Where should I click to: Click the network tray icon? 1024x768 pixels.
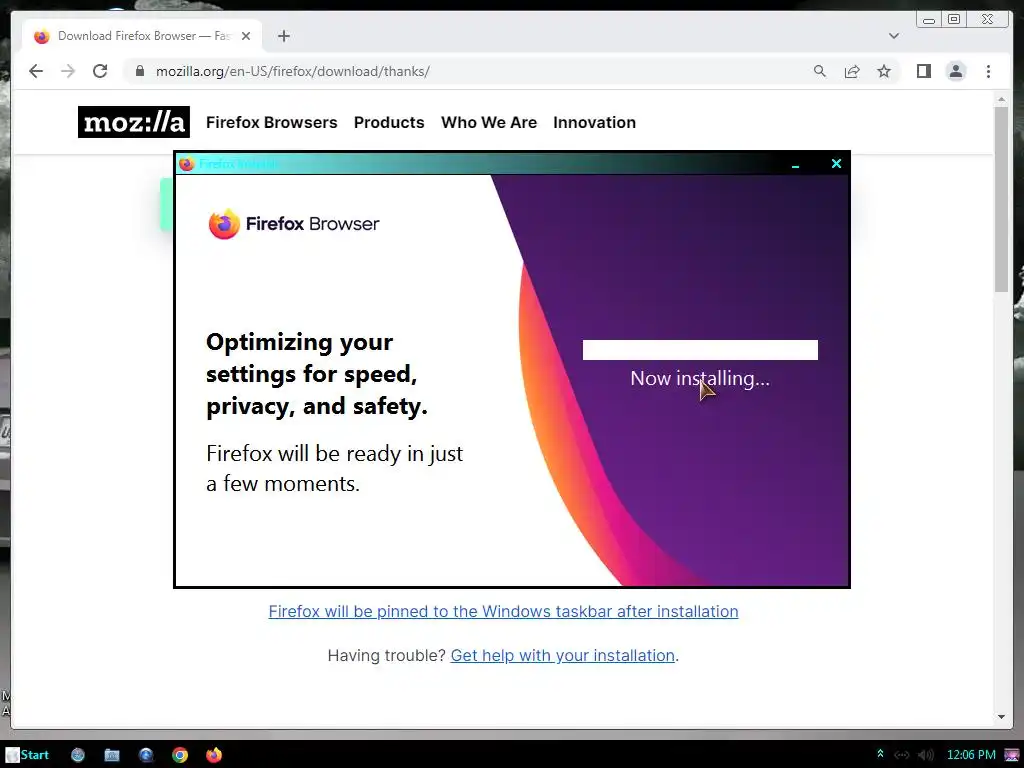pos(901,755)
